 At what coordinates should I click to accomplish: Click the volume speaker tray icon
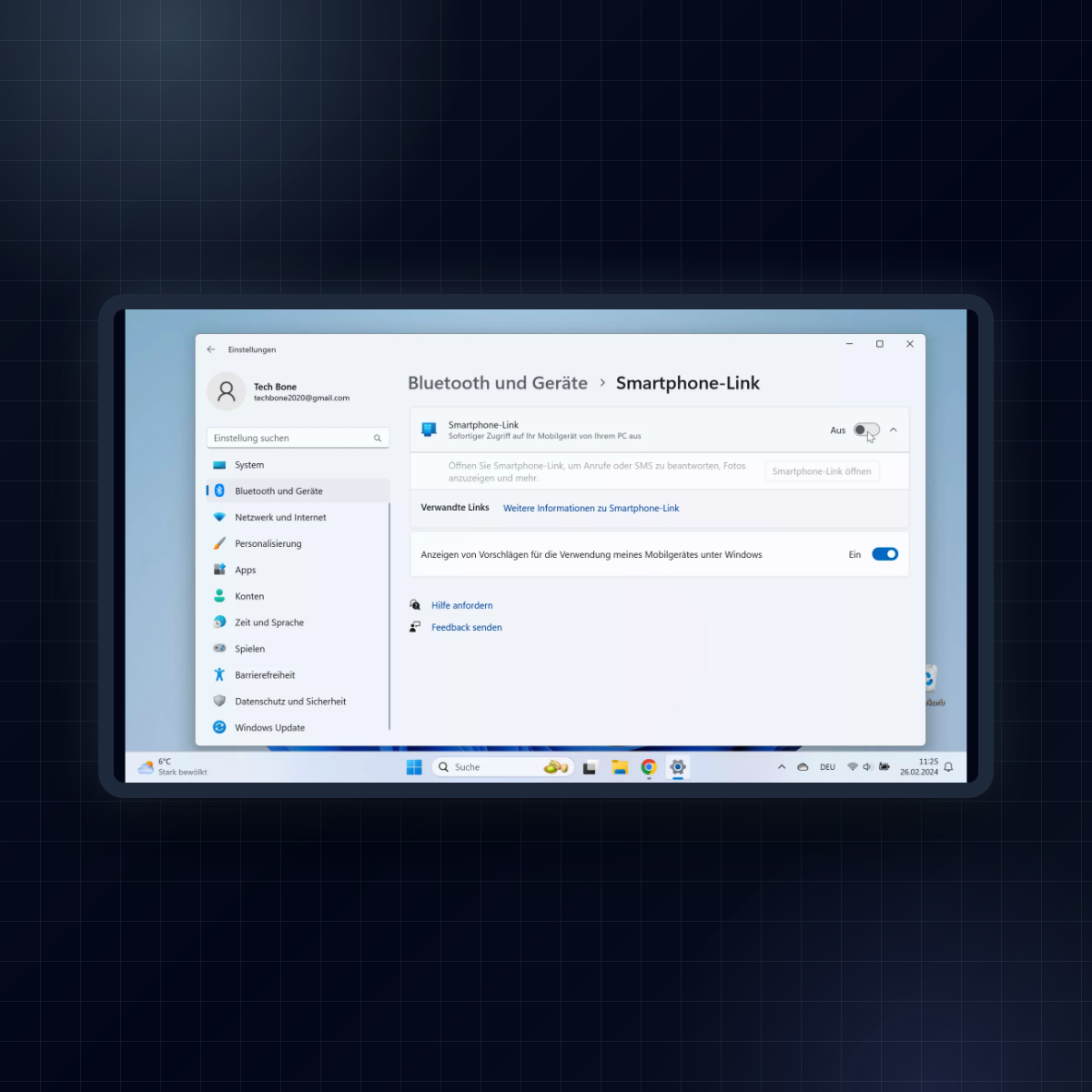867,767
